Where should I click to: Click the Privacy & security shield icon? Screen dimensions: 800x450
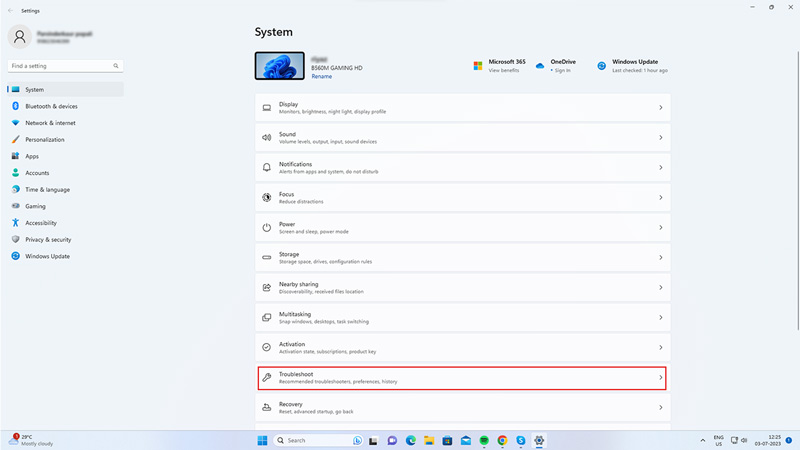16,239
